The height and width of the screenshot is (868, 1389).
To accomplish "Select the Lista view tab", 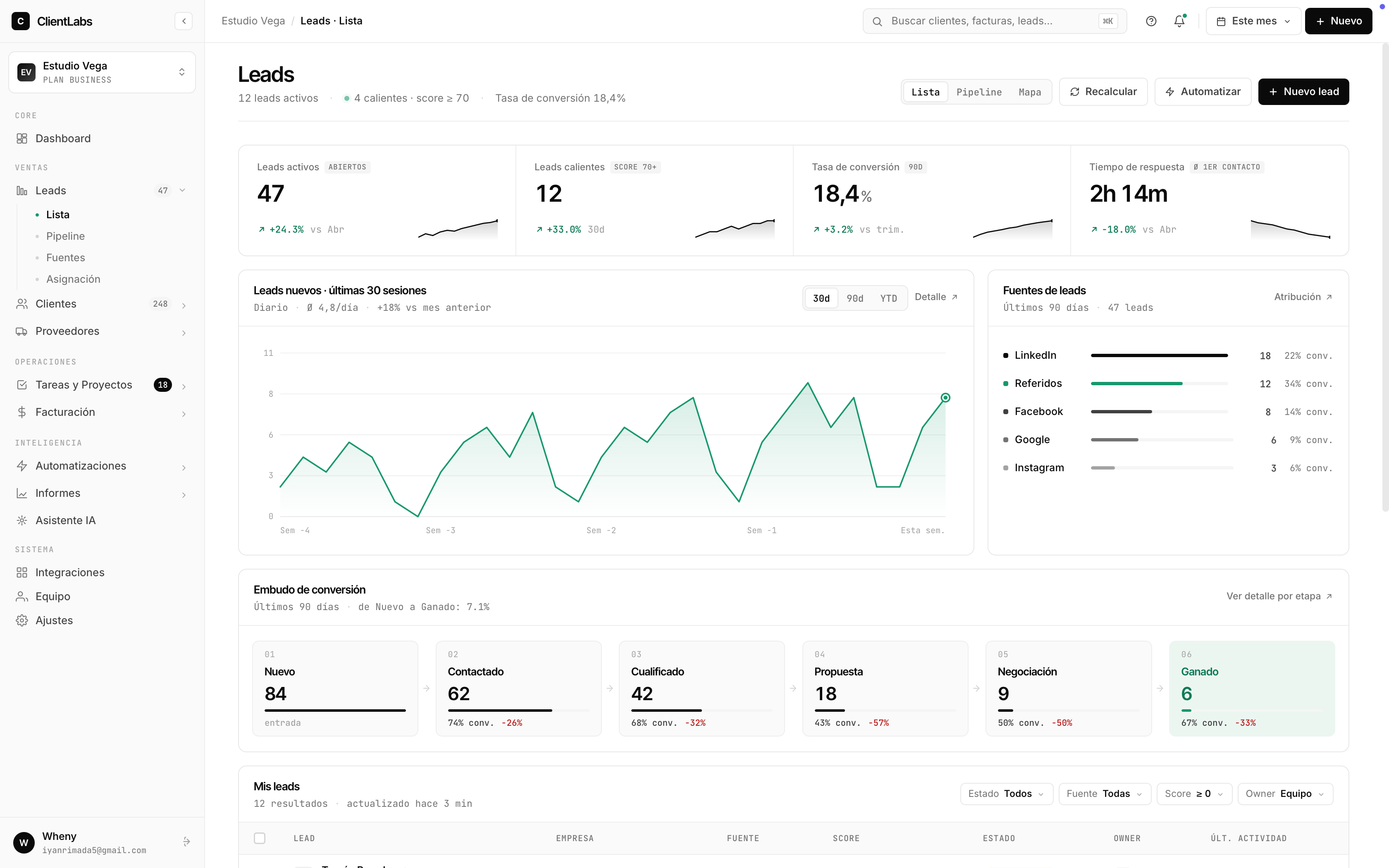I will point(925,92).
